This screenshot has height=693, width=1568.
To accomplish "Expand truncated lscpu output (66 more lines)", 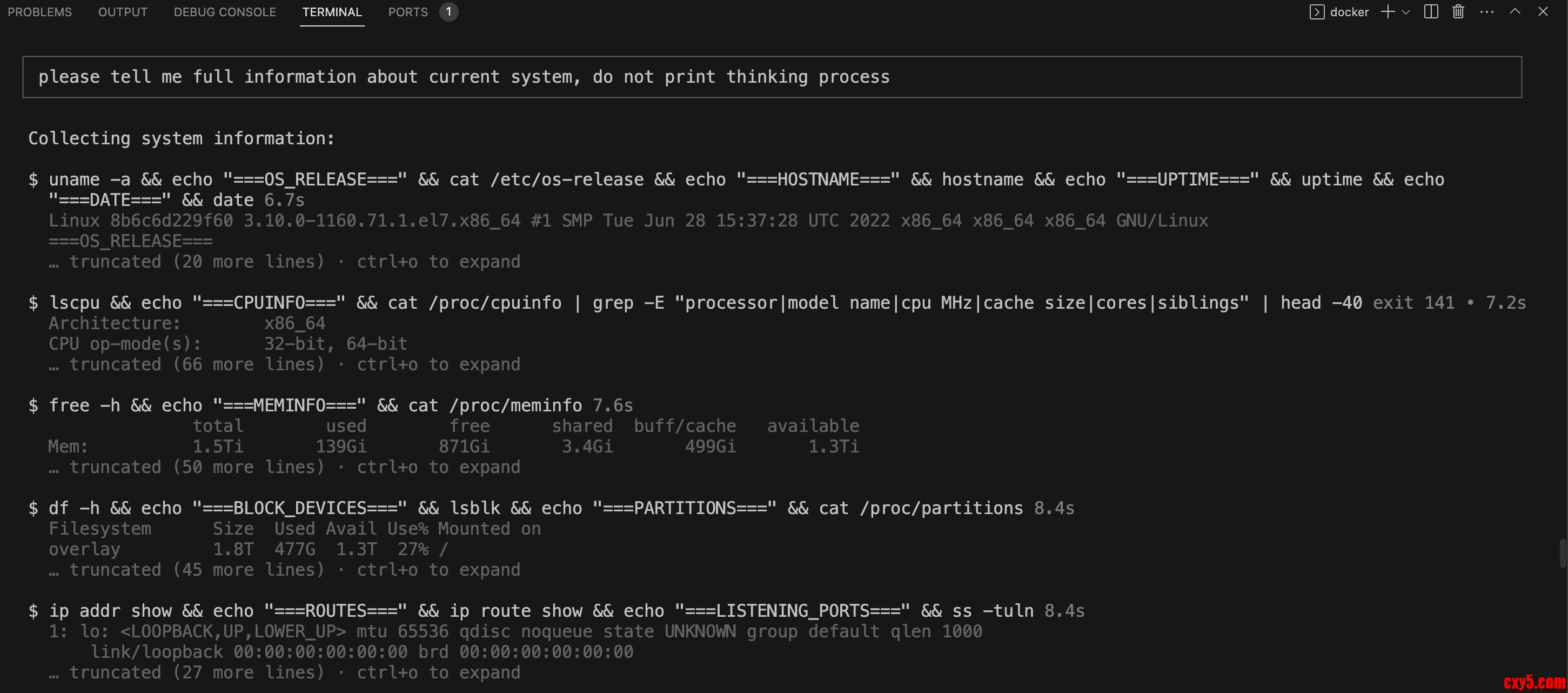I will [294, 365].
